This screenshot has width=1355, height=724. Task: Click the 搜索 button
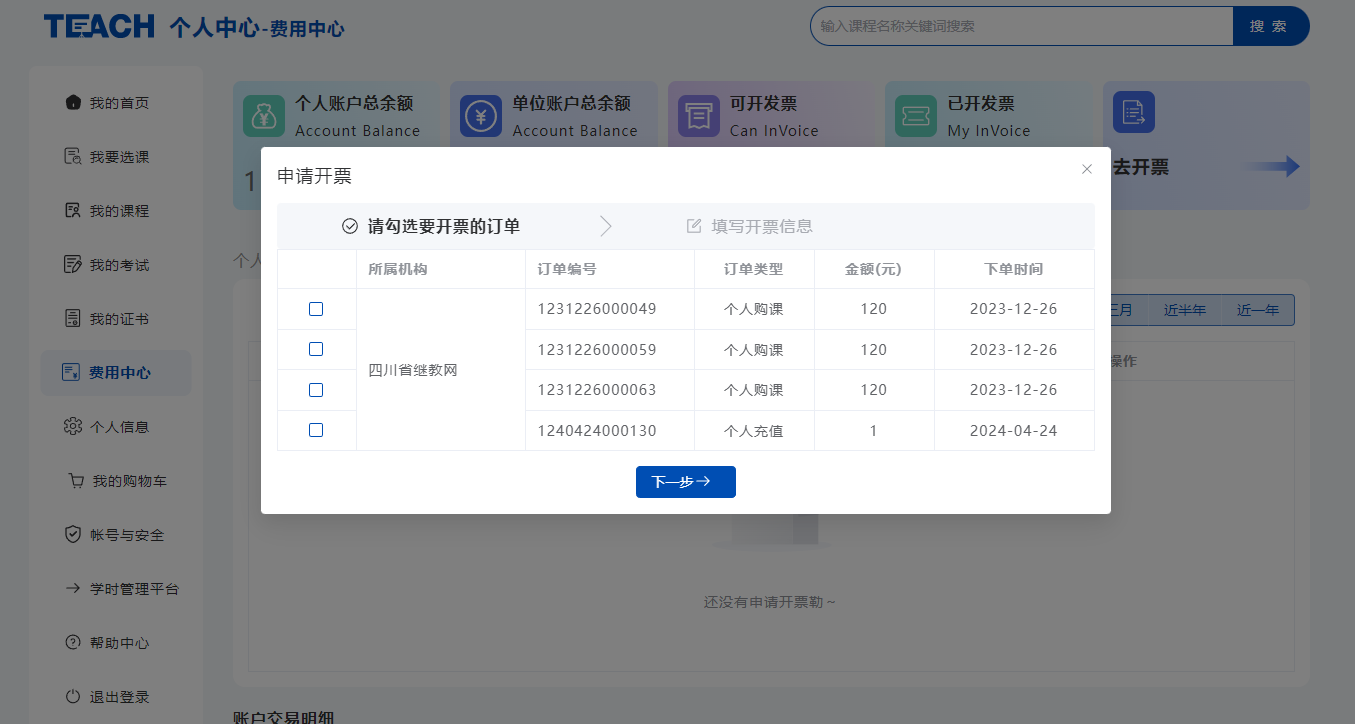tap(1270, 26)
